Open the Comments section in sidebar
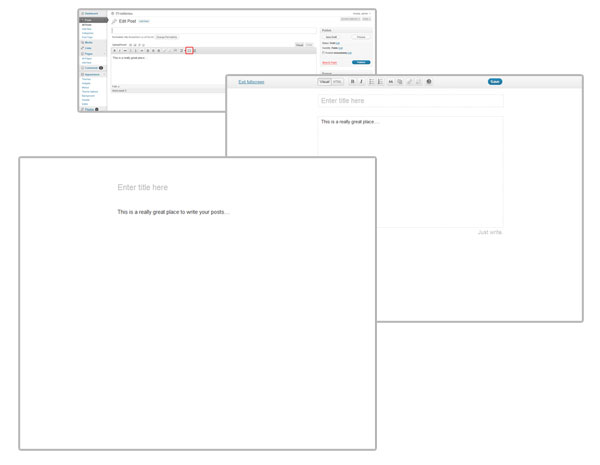Viewport: 600px width, 465px height. 91,68
